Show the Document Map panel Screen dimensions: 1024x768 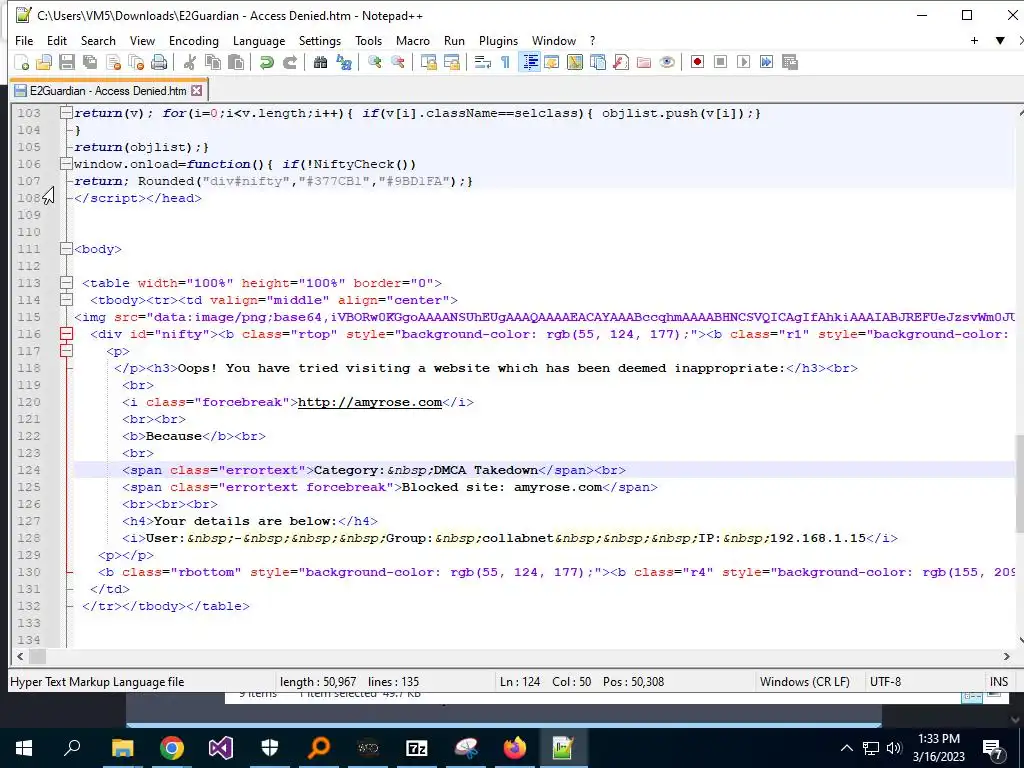(575, 62)
